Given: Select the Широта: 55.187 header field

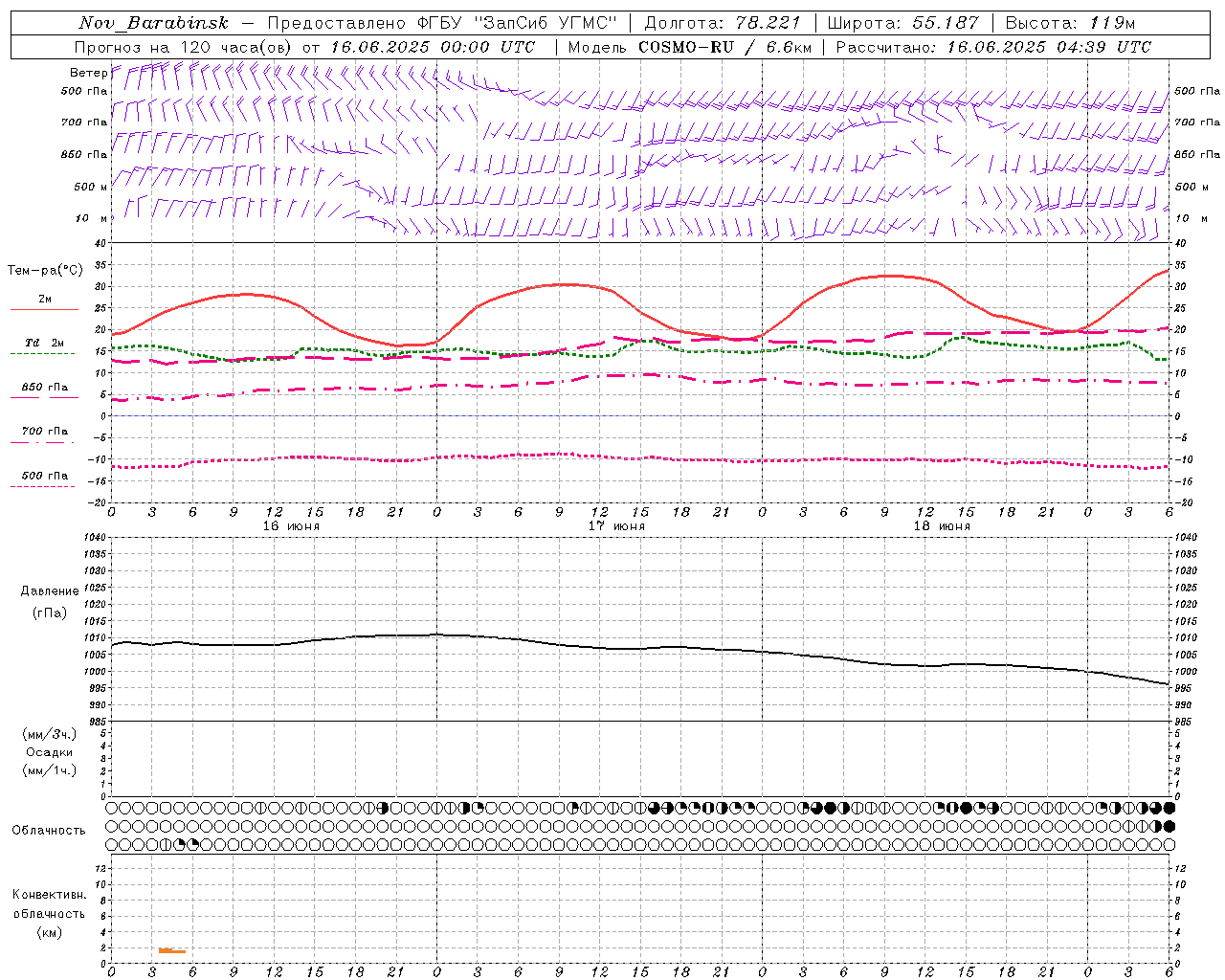Looking at the screenshot, I should 902,23.
